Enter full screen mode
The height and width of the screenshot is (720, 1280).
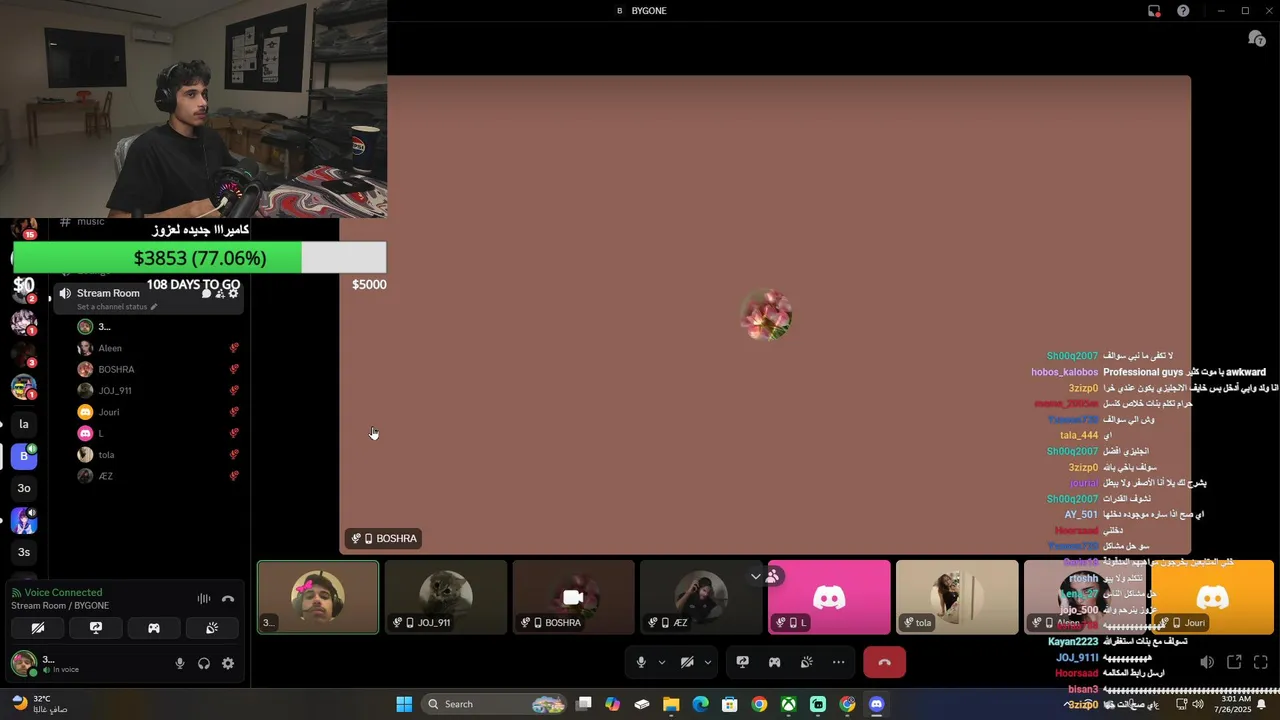[1261, 662]
